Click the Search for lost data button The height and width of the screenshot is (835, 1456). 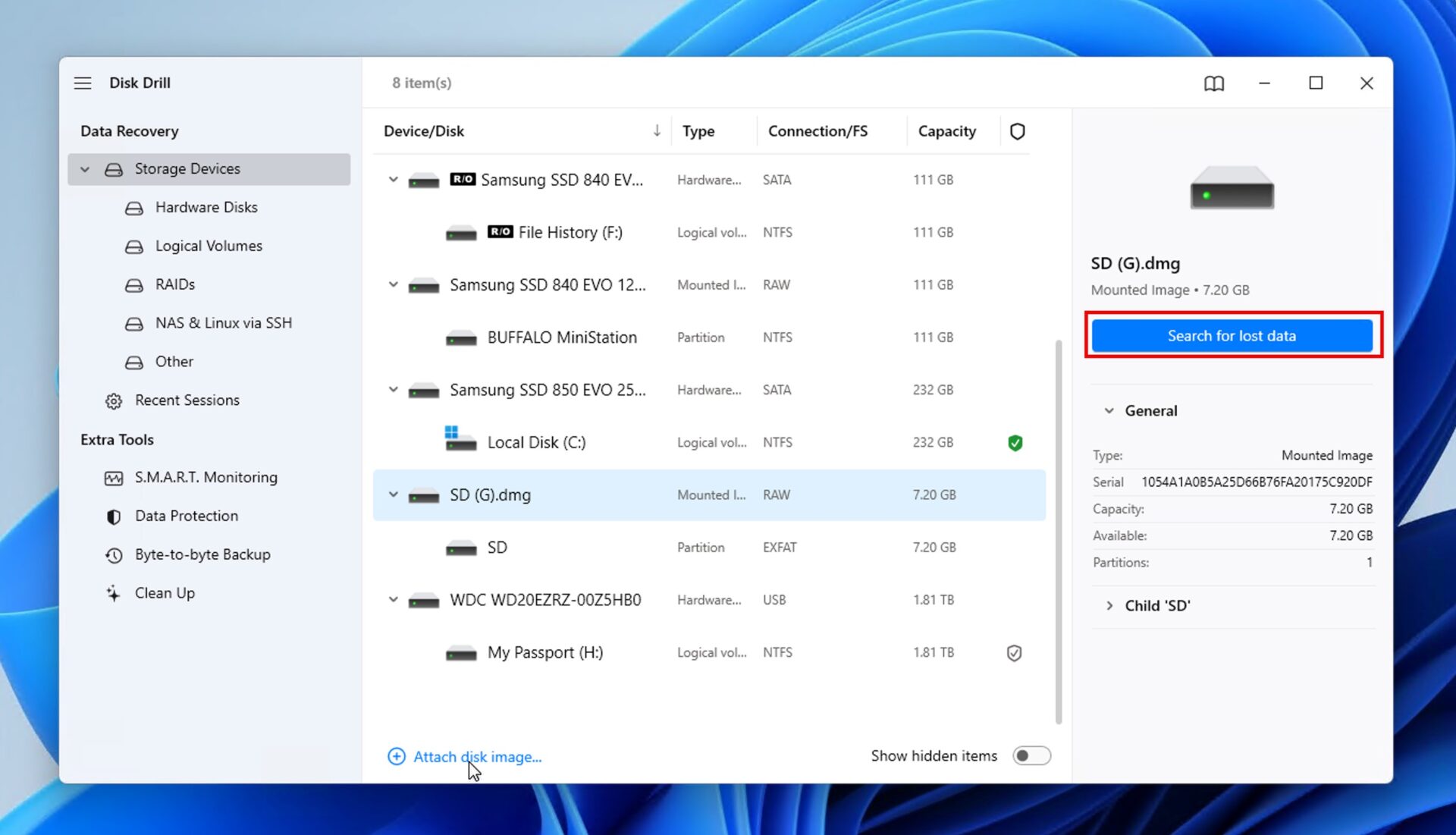pos(1231,335)
